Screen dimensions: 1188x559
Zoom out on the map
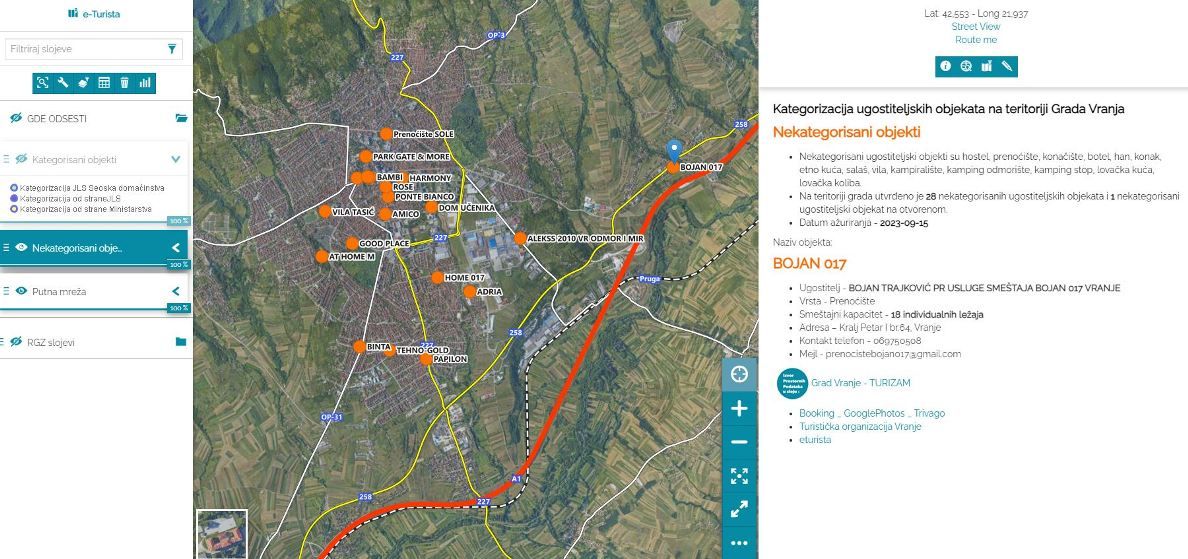[739, 442]
